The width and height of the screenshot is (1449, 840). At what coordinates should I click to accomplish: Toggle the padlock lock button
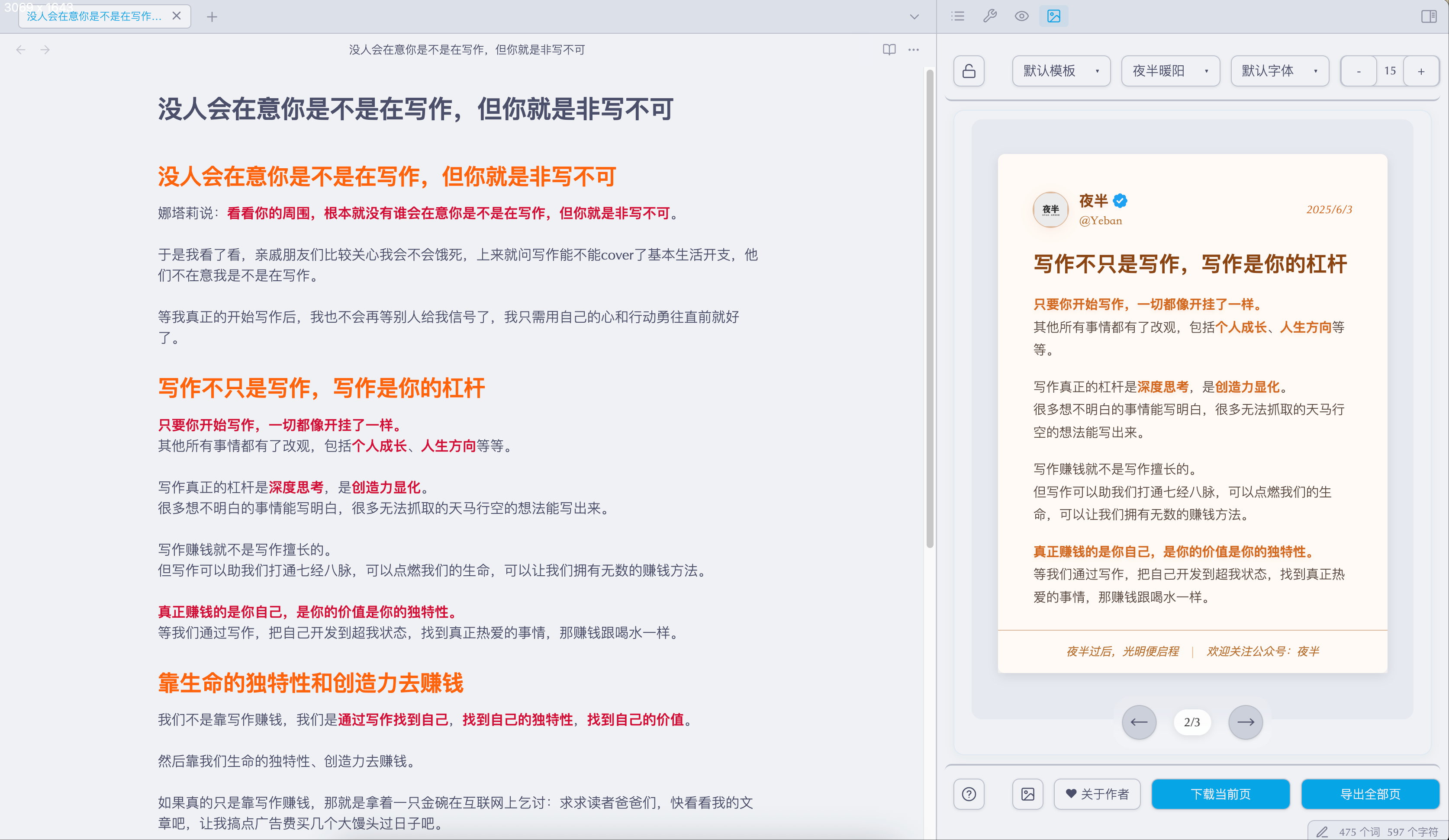click(969, 71)
